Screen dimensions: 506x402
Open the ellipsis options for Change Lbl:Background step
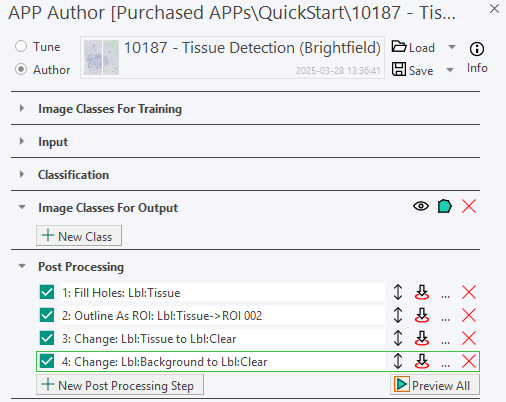(x=445, y=364)
